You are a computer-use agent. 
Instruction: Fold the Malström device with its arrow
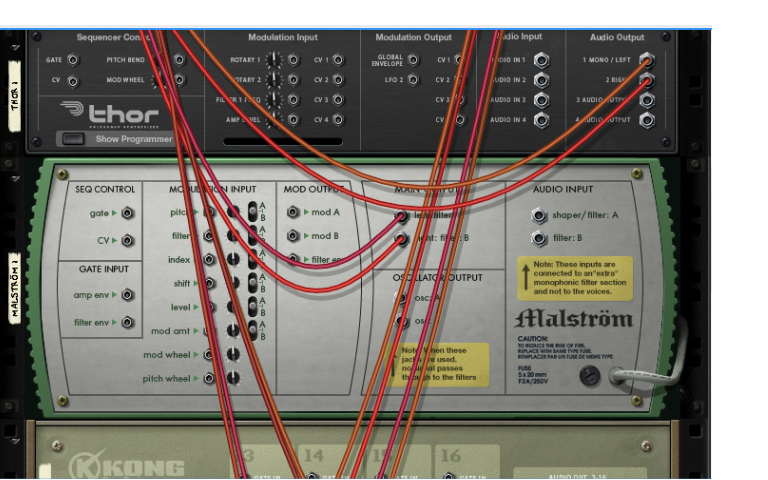15,179
